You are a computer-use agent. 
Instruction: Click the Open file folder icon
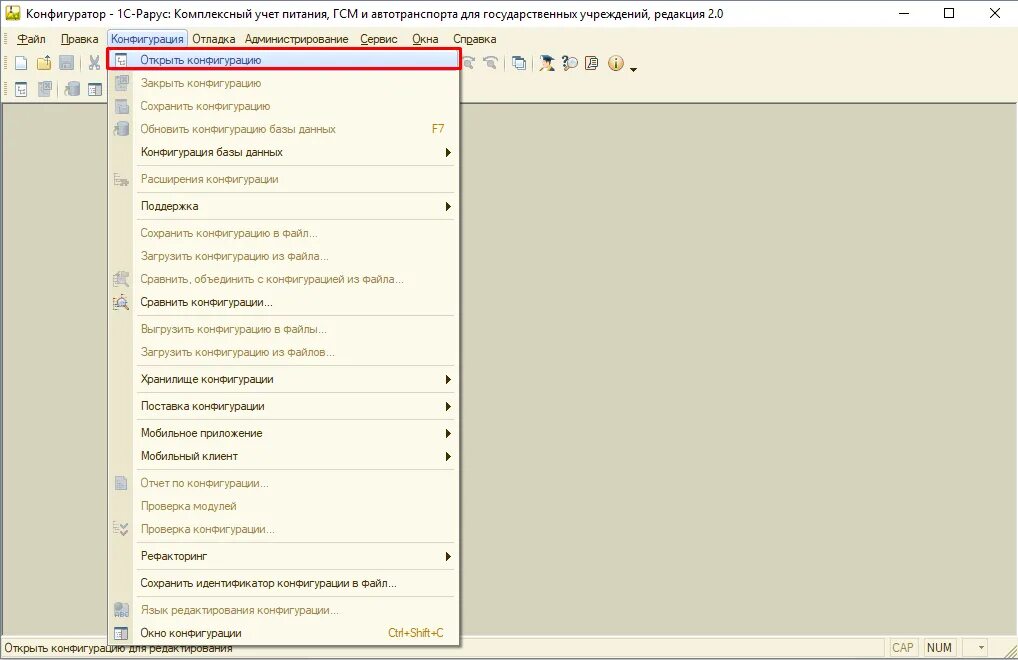[x=43, y=63]
